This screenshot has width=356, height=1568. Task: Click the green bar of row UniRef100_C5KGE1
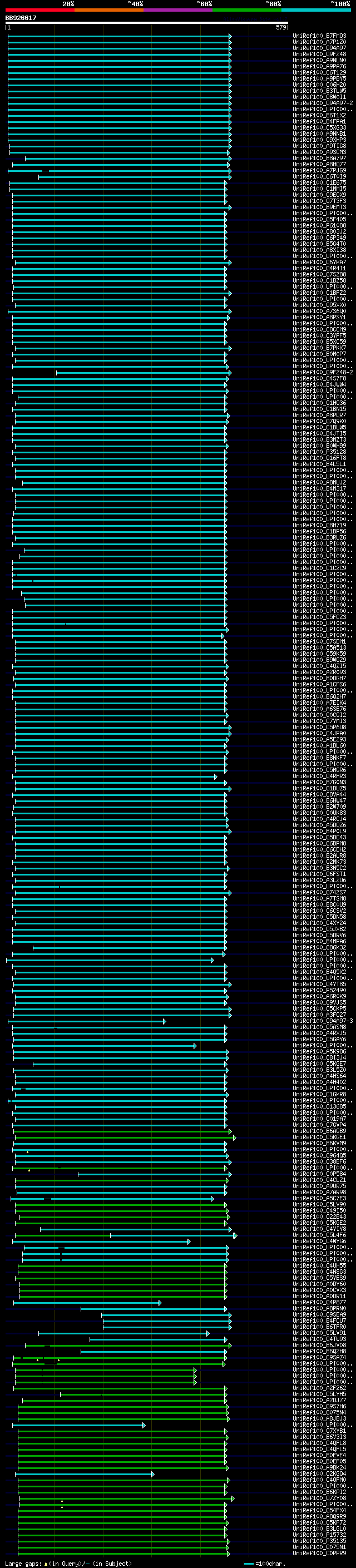pos(125,1136)
